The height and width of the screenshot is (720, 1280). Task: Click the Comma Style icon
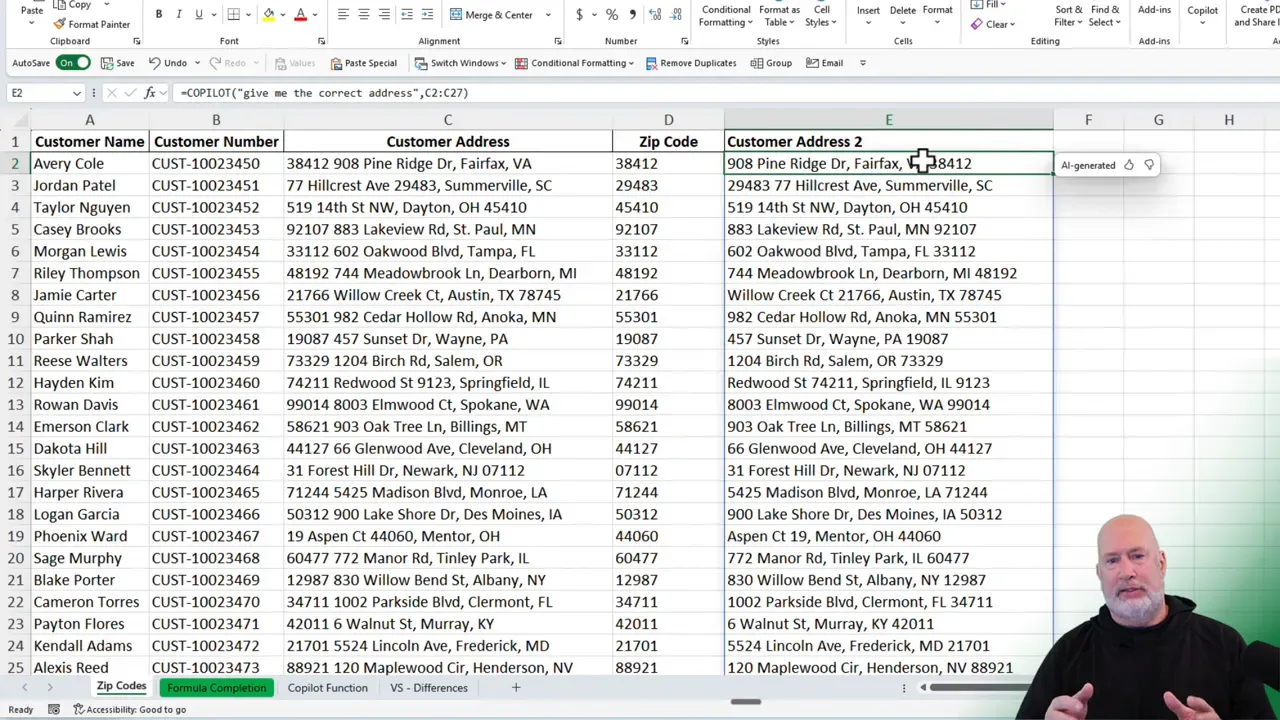634,13
